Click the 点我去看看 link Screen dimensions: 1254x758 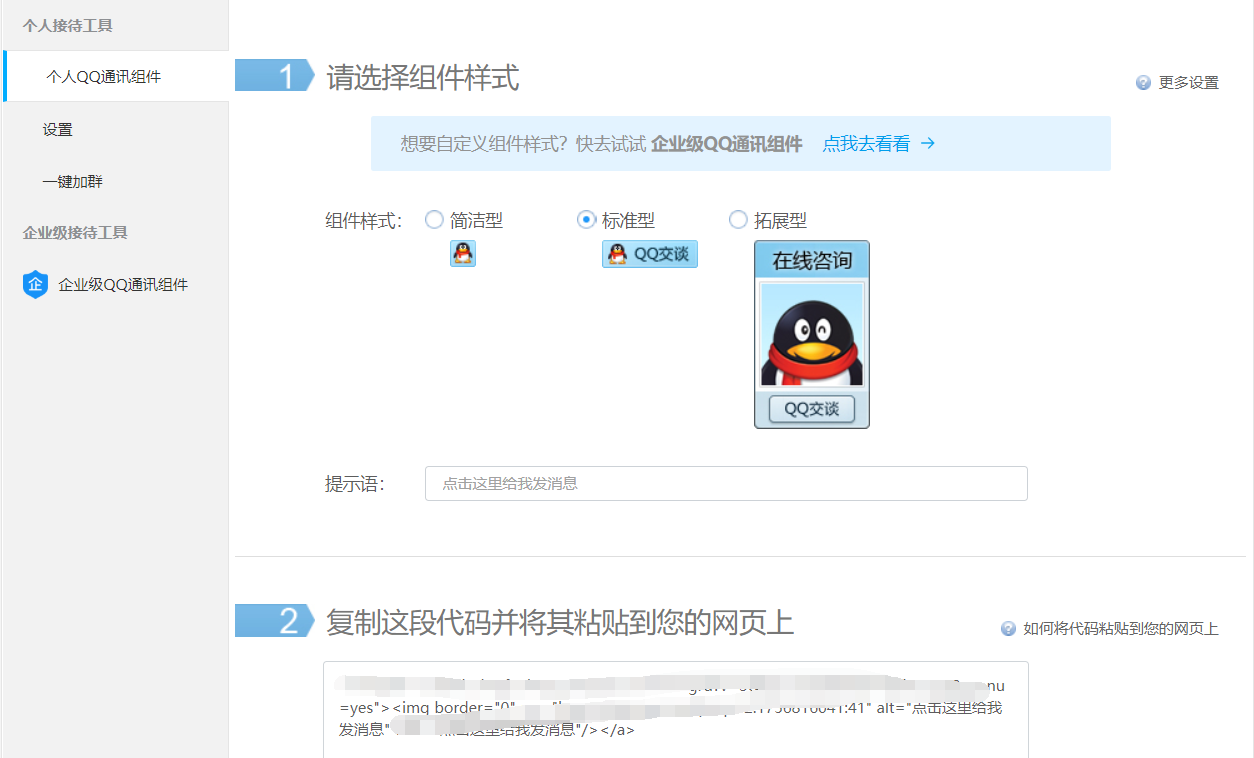click(x=866, y=144)
